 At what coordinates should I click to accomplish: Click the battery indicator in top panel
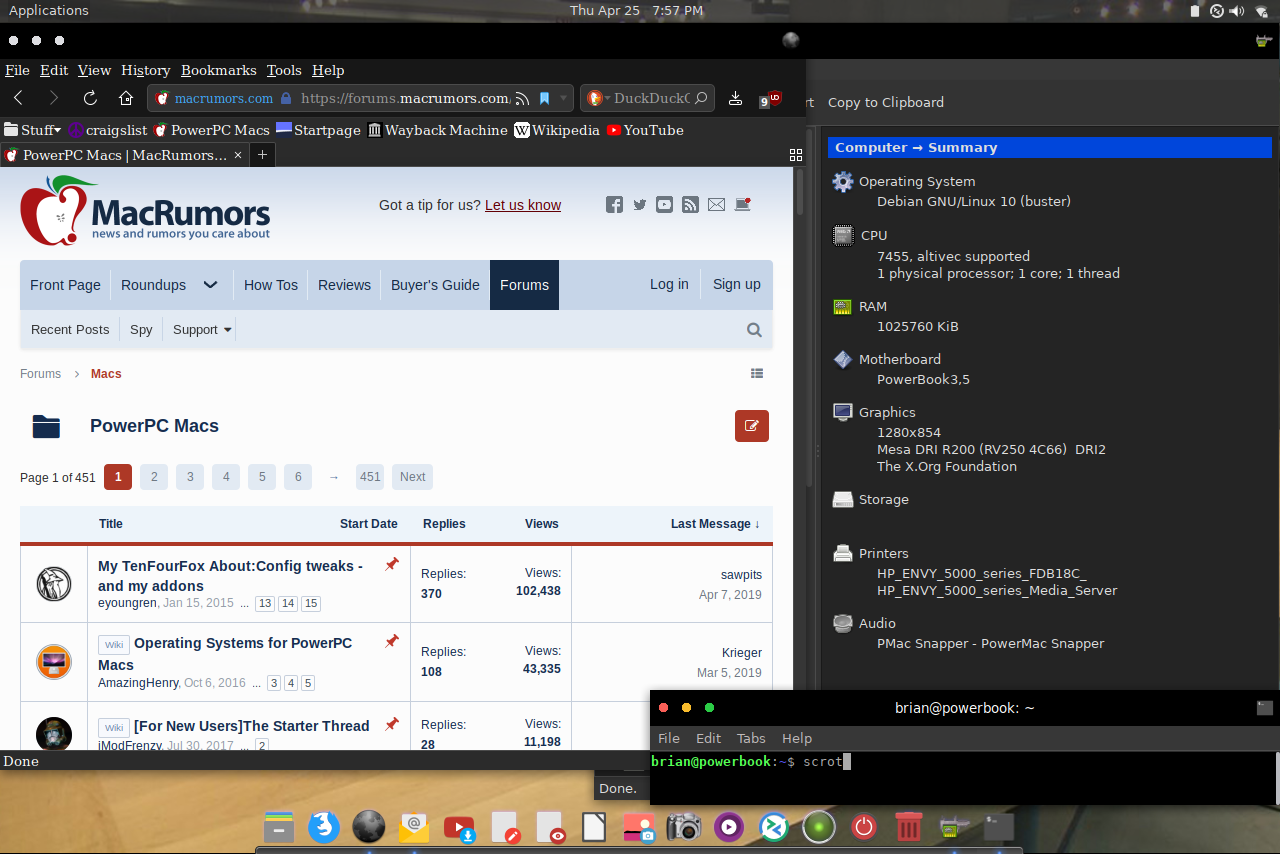coord(1195,11)
